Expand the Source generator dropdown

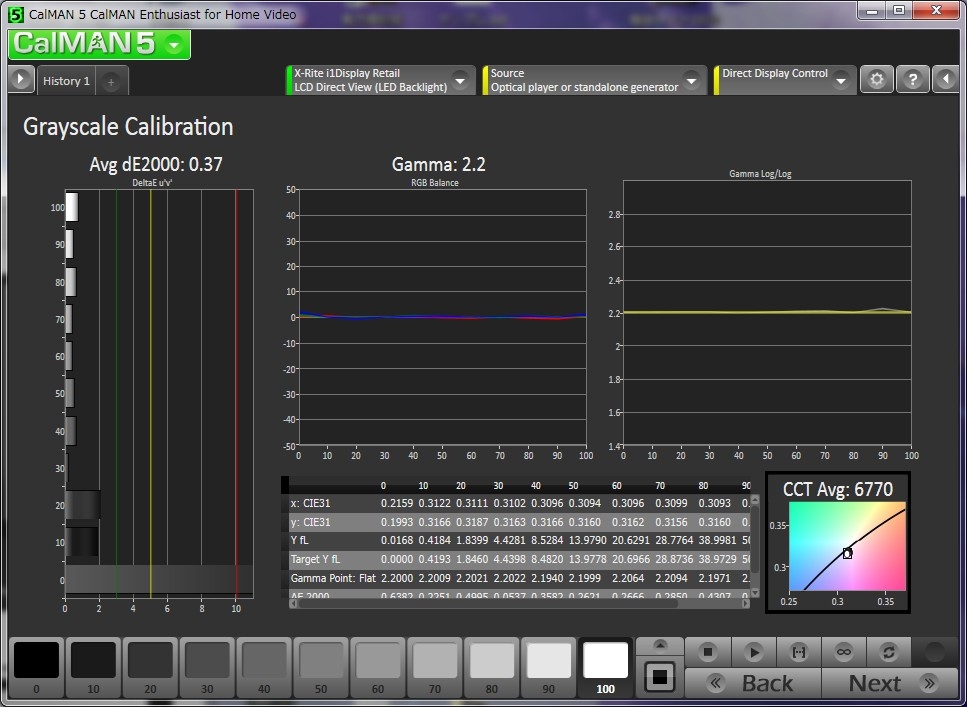pyautogui.click(x=691, y=80)
